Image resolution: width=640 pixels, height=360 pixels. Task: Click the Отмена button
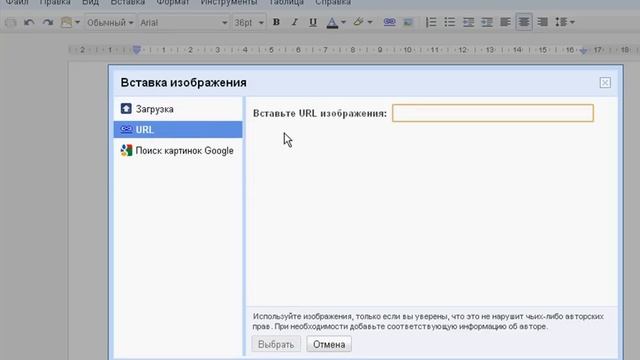[329, 344]
